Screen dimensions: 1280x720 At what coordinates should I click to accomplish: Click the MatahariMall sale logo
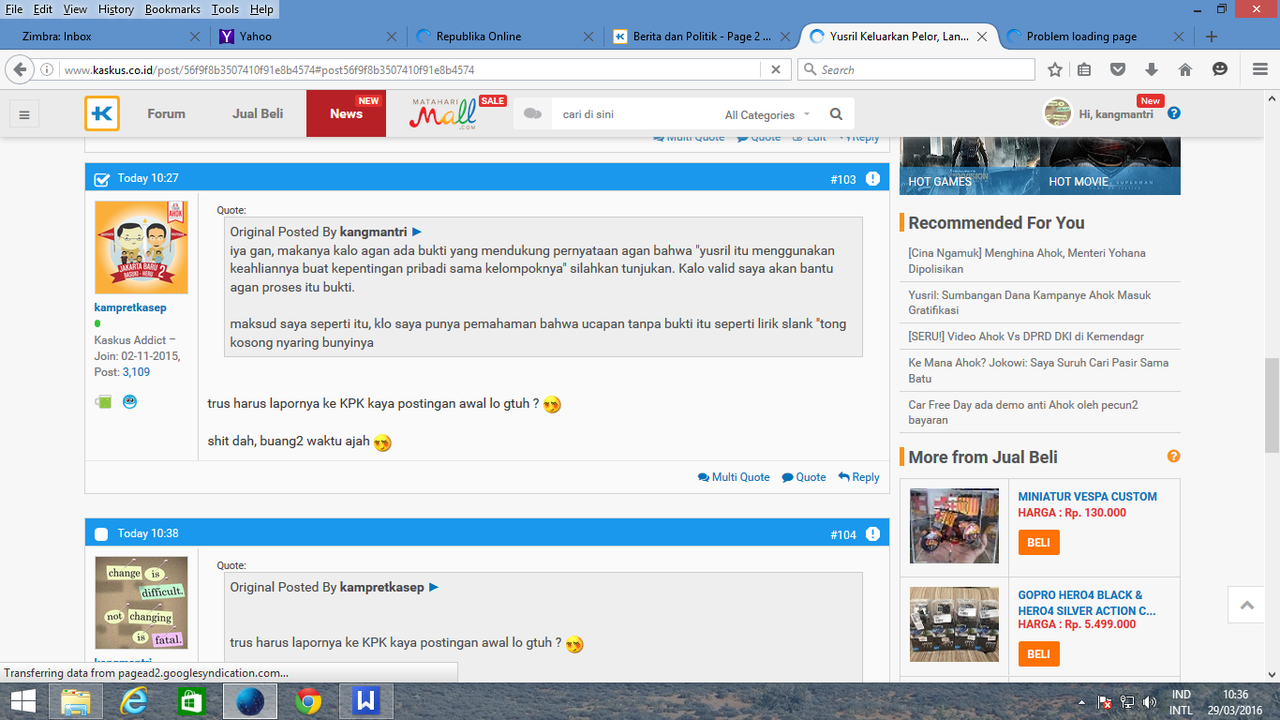pos(458,114)
